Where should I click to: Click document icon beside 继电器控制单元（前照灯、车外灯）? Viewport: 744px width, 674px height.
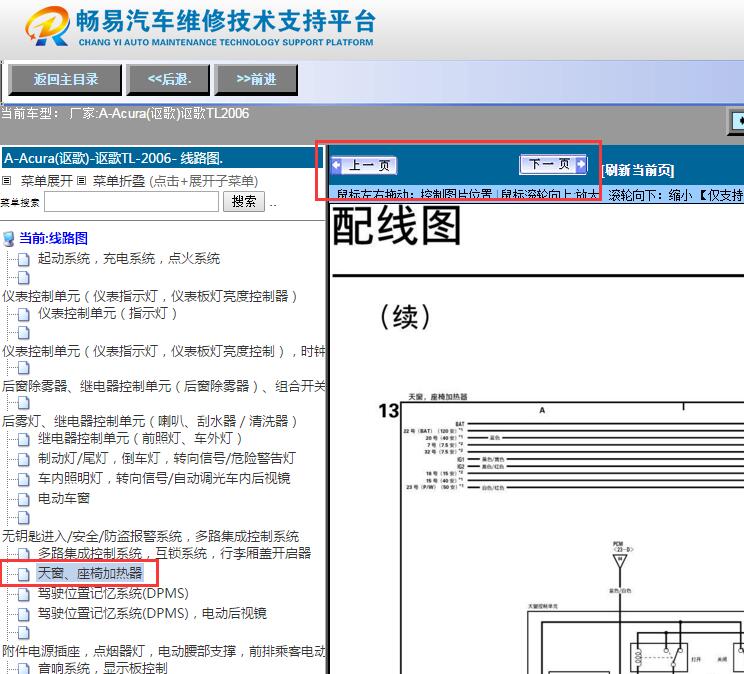pyautogui.click(x=23, y=439)
